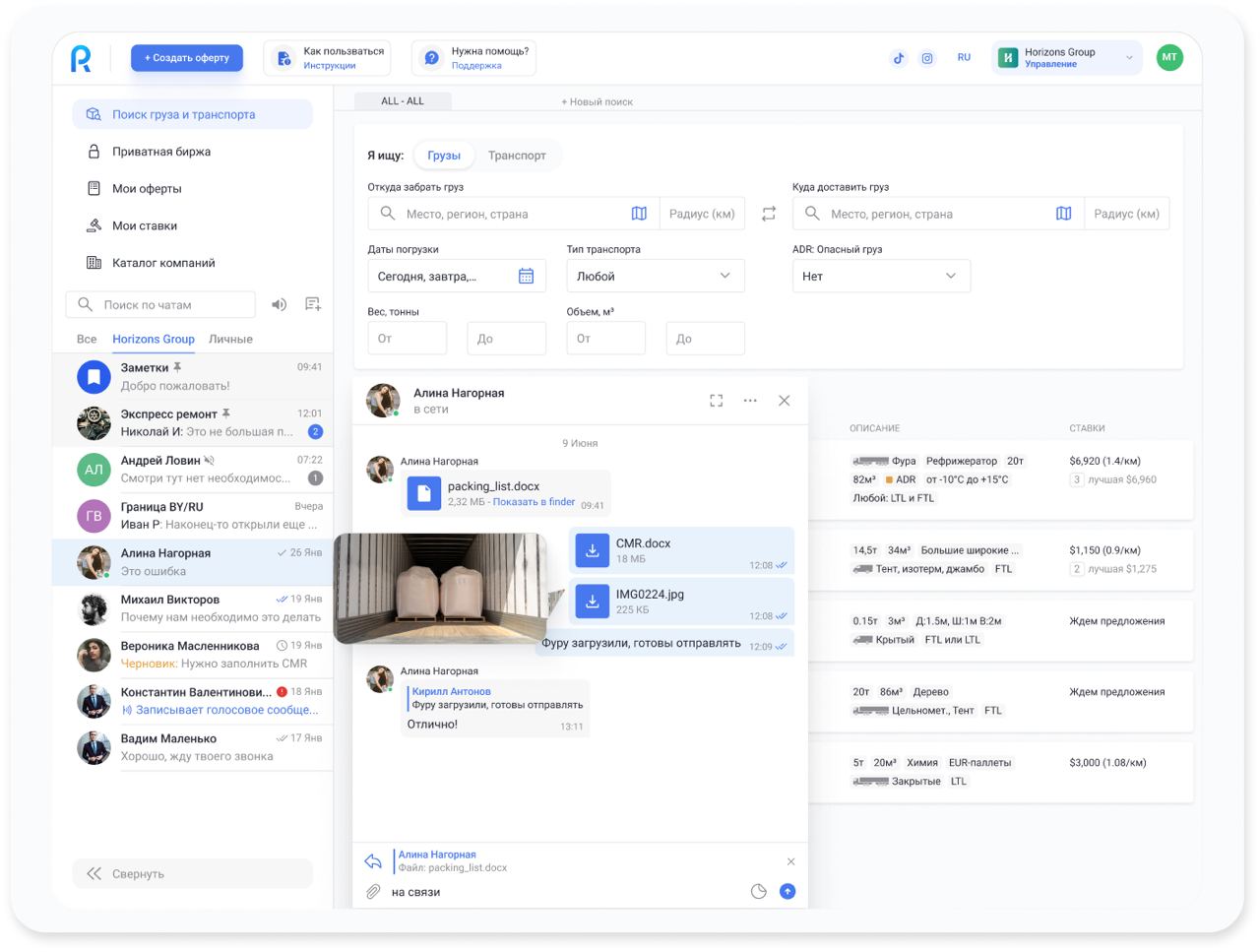Image resolution: width=1260 pixels, height=952 pixels.
Task: Collapse sidebar with Свернуть
Action: 192,873
